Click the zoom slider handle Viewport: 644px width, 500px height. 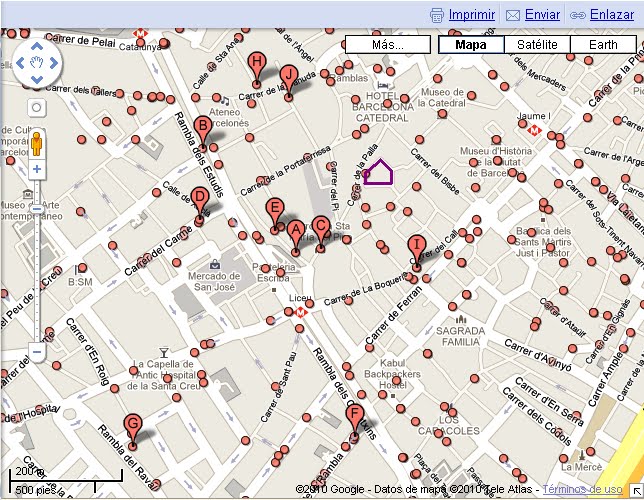tap(37, 209)
